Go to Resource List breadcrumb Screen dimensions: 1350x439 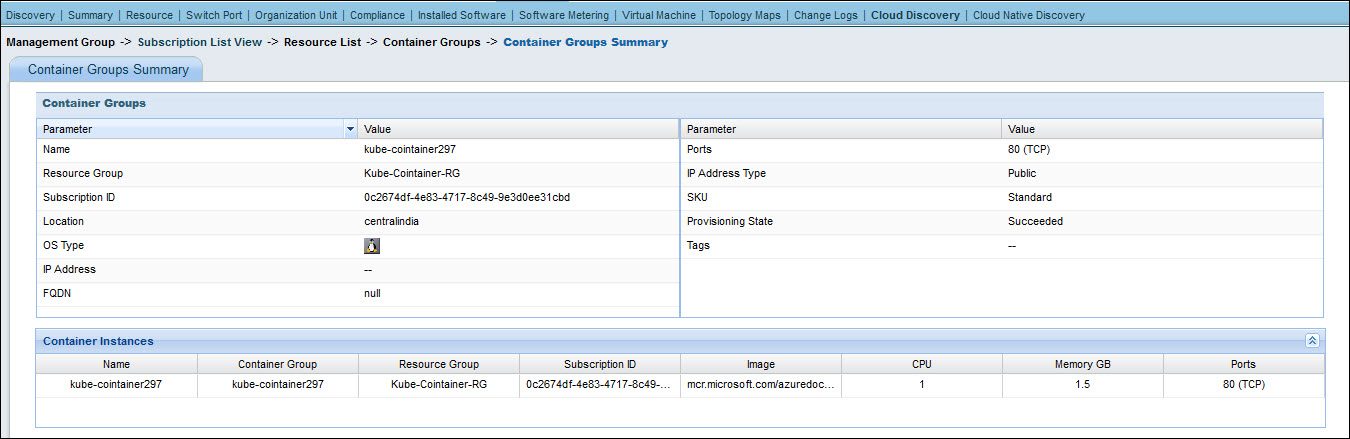[x=323, y=42]
